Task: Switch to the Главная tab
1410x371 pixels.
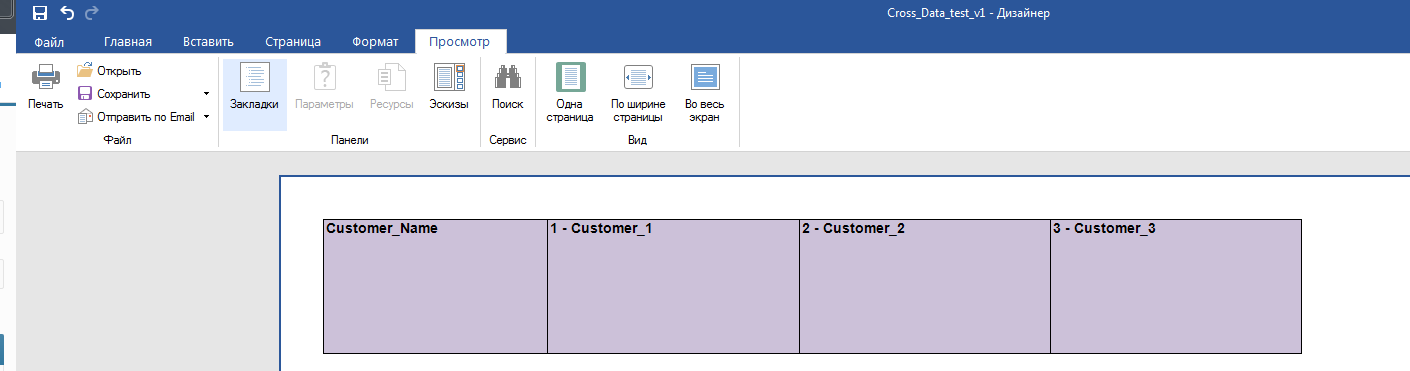Action: (127, 42)
